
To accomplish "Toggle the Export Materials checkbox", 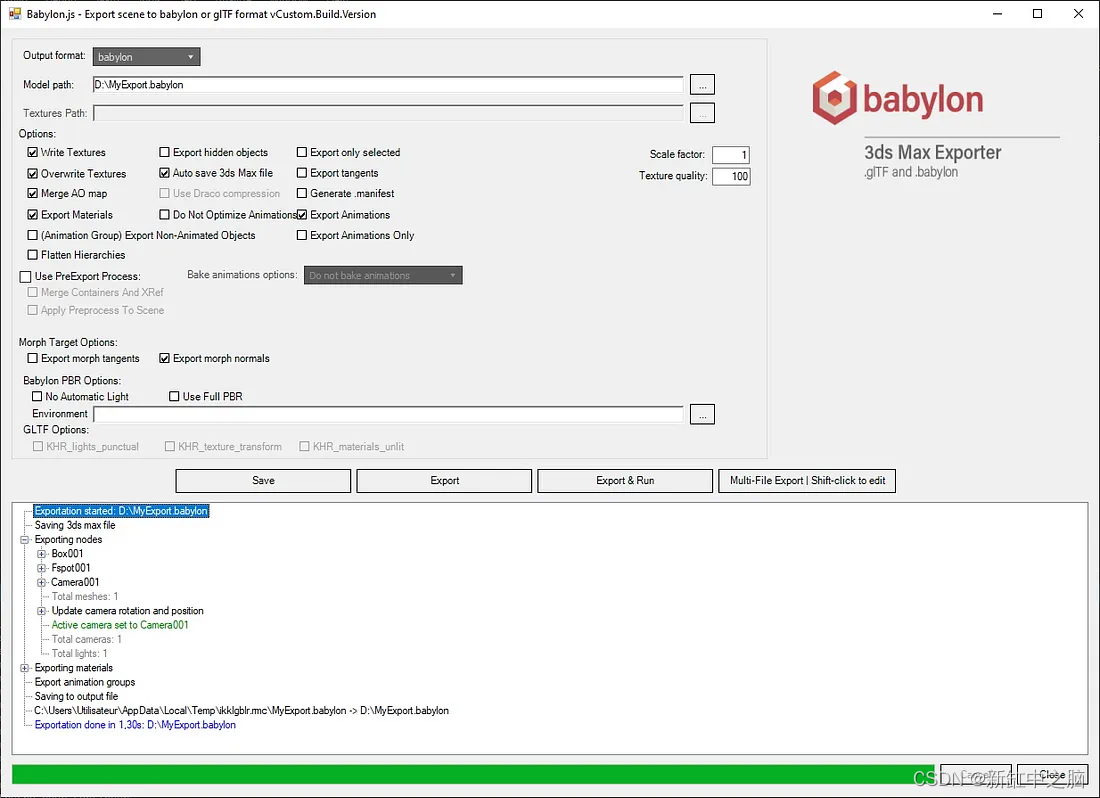I will click(32, 215).
